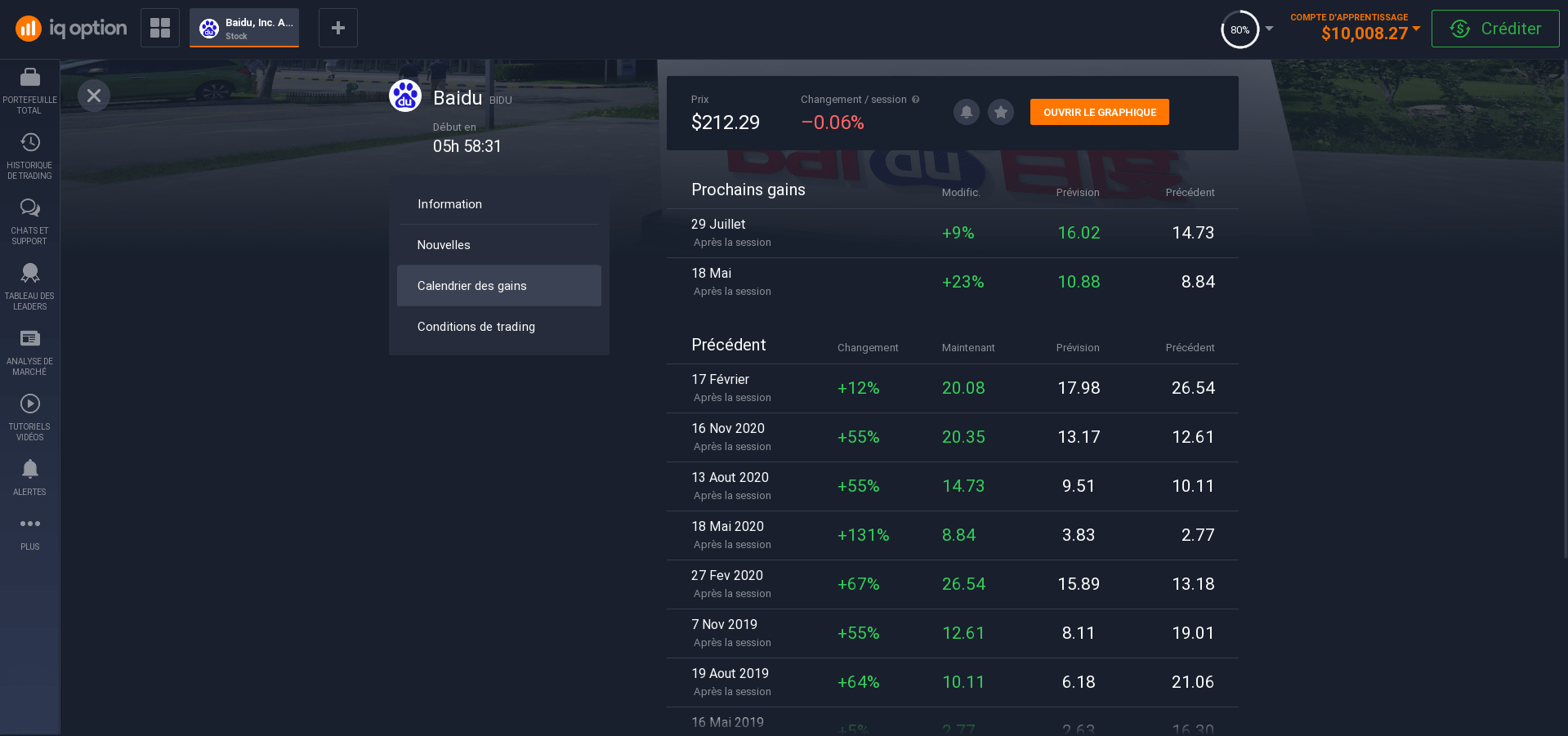Open Analyse de Marché

coord(29,353)
